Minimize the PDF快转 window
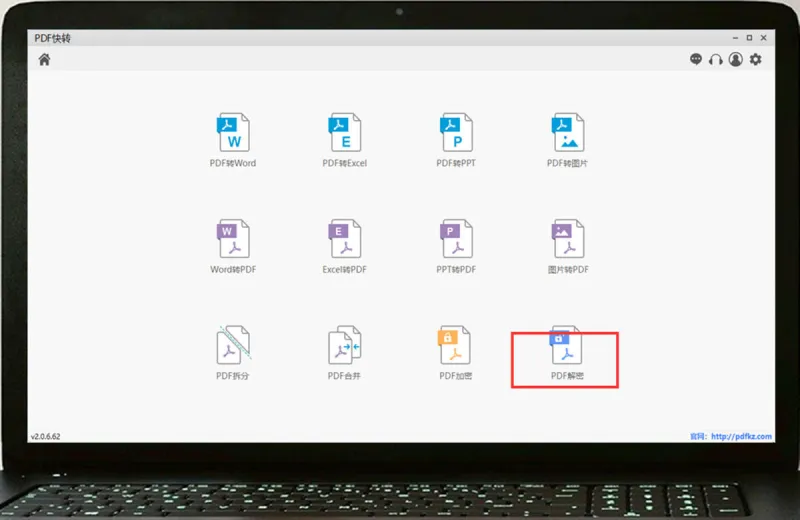The height and width of the screenshot is (520, 800). click(735, 38)
